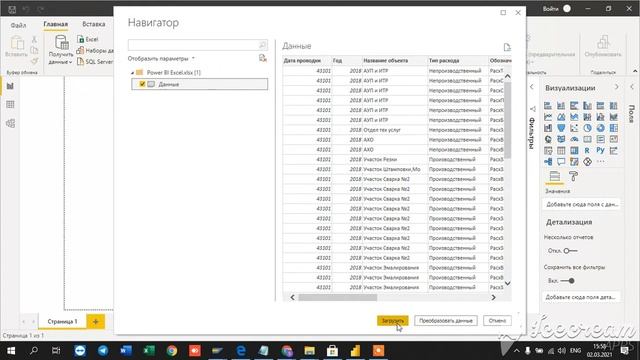Image resolution: width=640 pixels, height=360 pixels.
Task: Click the Значения field well placeholder
Action: [582, 204]
